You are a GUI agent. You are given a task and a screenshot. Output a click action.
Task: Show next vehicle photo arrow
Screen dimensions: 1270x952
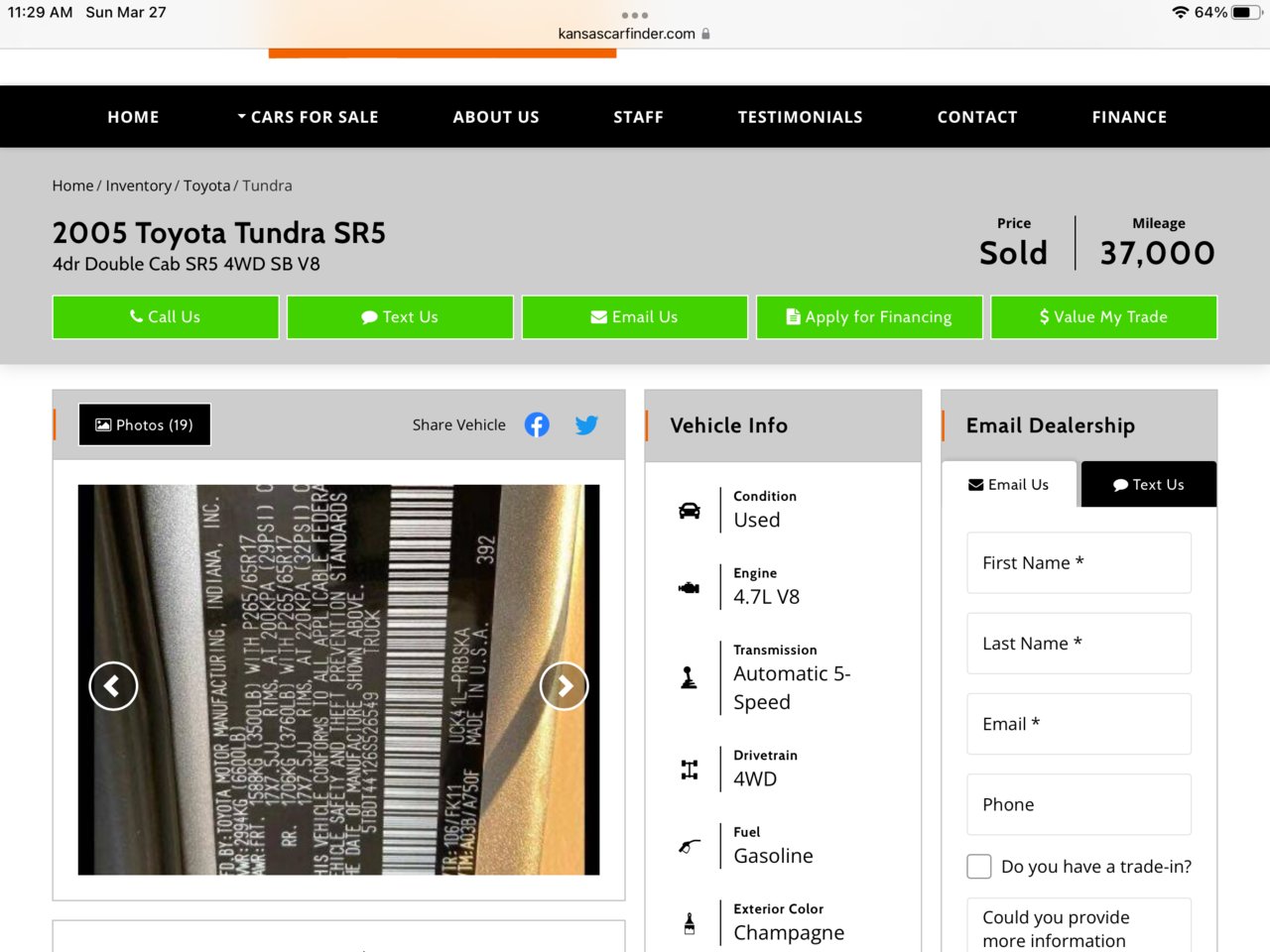pyautogui.click(x=565, y=686)
